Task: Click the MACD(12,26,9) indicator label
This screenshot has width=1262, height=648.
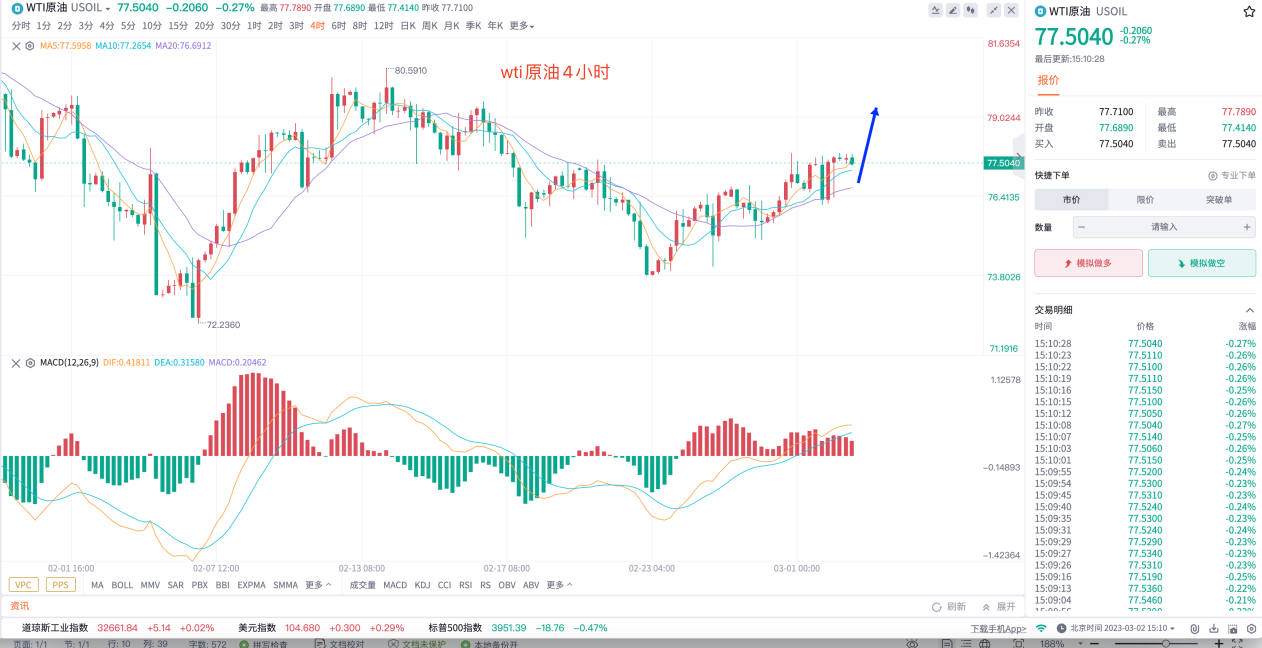Action: click(x=69, y=362)
